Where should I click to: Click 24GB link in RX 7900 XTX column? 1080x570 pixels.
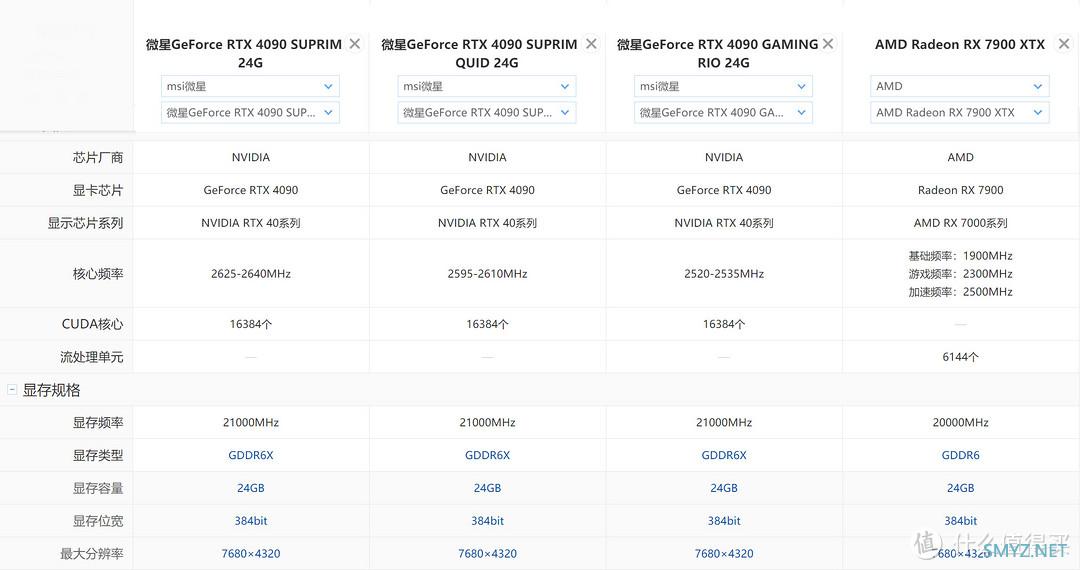point(961,488)
